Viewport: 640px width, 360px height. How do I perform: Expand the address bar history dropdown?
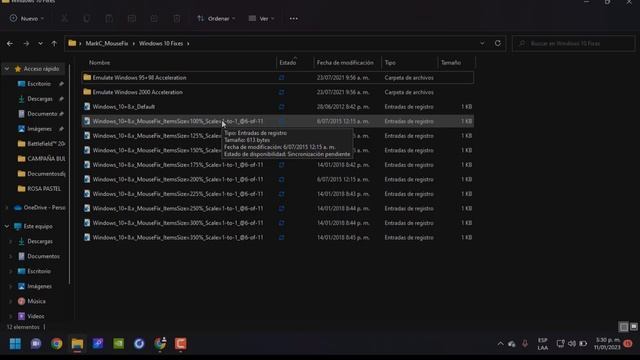(x=482, y=43)
